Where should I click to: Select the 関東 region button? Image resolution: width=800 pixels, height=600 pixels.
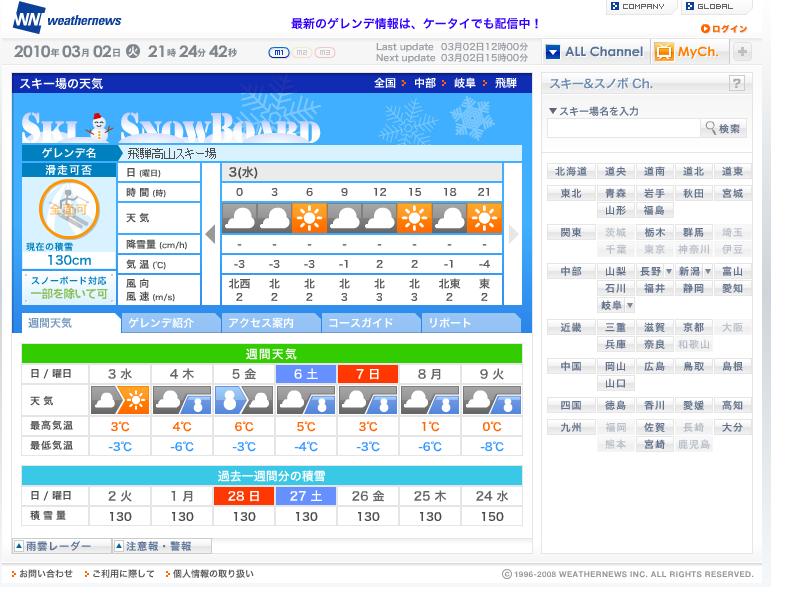571,233
